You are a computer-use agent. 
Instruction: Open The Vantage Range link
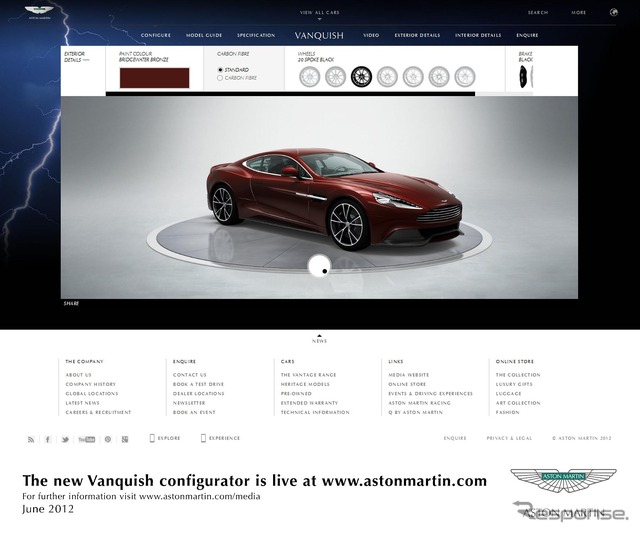[309, 375]
